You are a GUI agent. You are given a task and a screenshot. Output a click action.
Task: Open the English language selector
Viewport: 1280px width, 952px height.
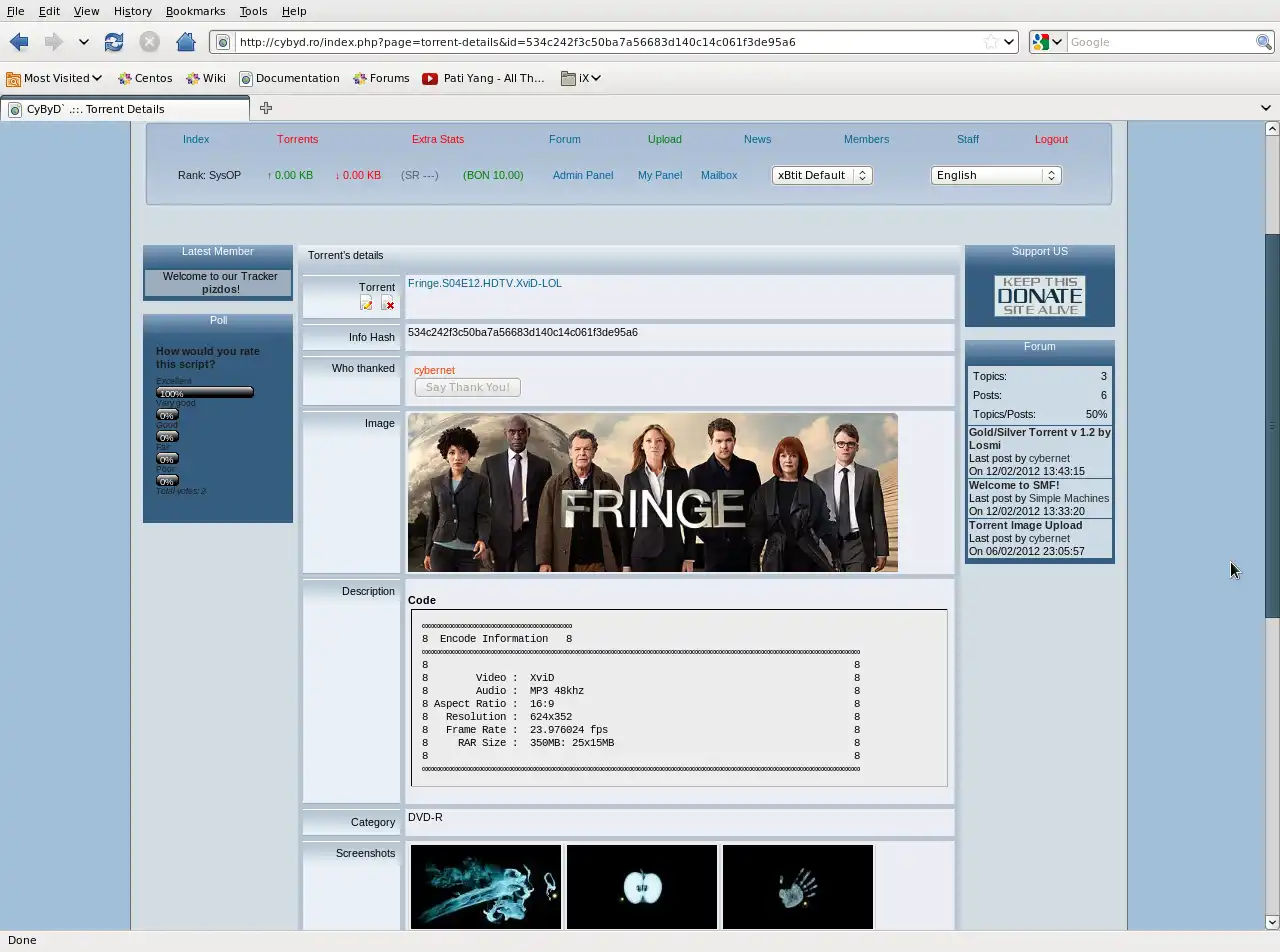click(x=995, y=175)
